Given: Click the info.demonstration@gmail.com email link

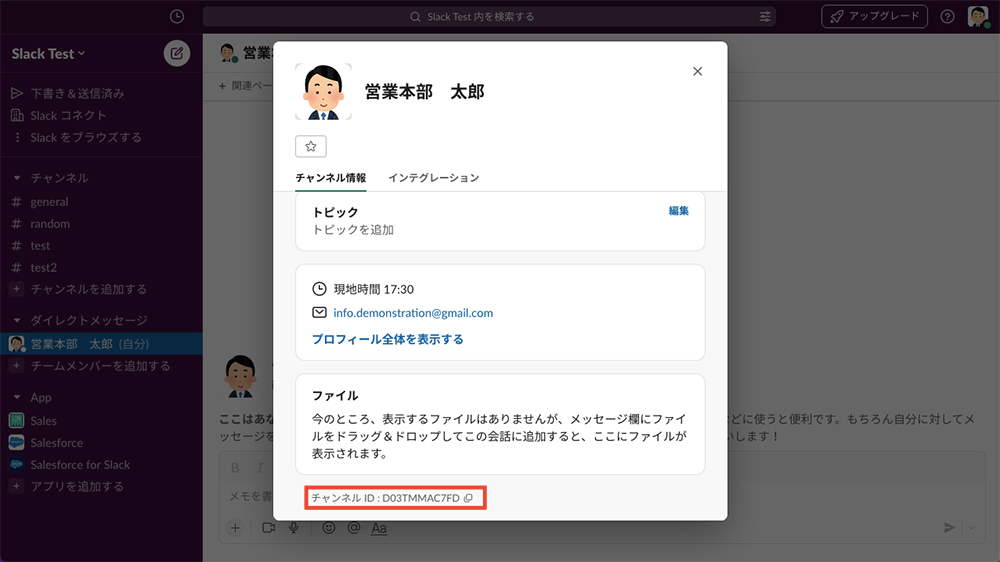Looking at the screenshot, I should [x=413, y=313].
